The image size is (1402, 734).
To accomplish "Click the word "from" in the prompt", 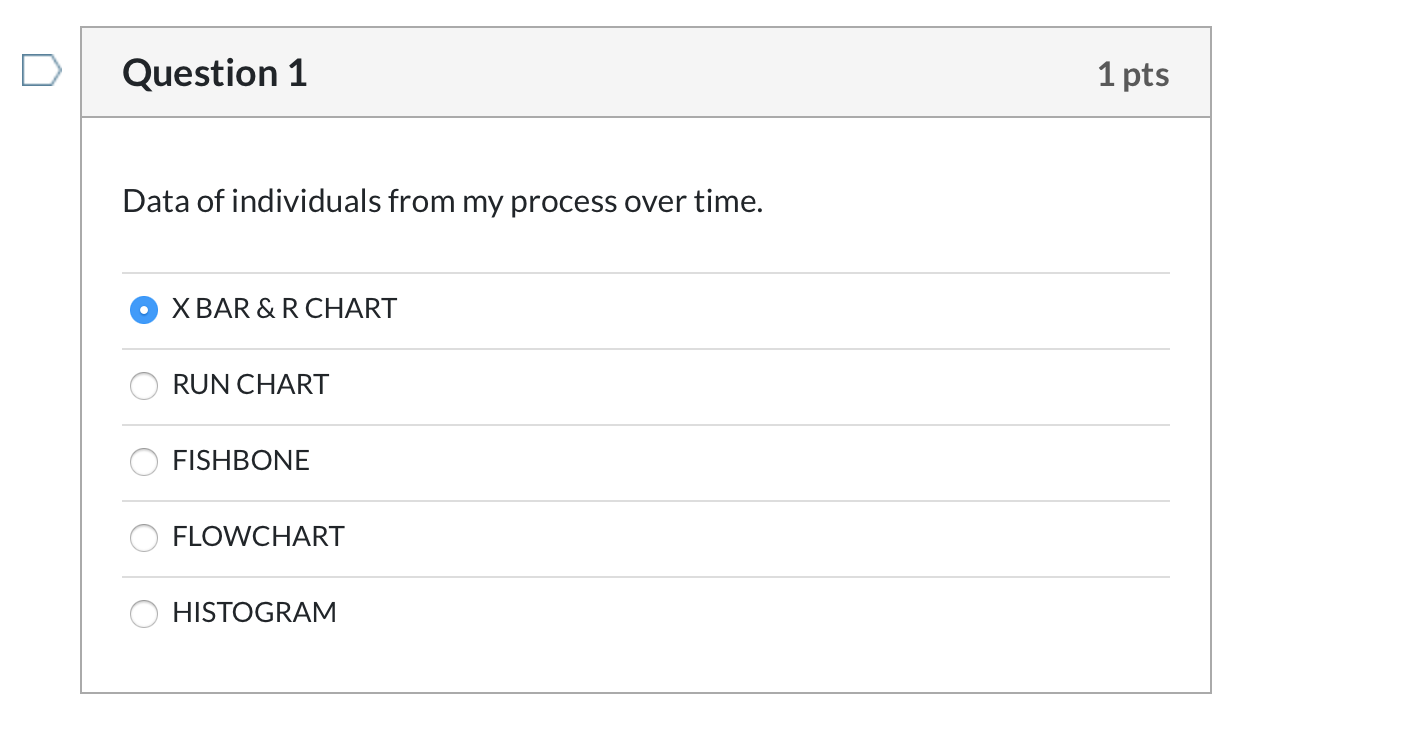I will tap(421, 202).
